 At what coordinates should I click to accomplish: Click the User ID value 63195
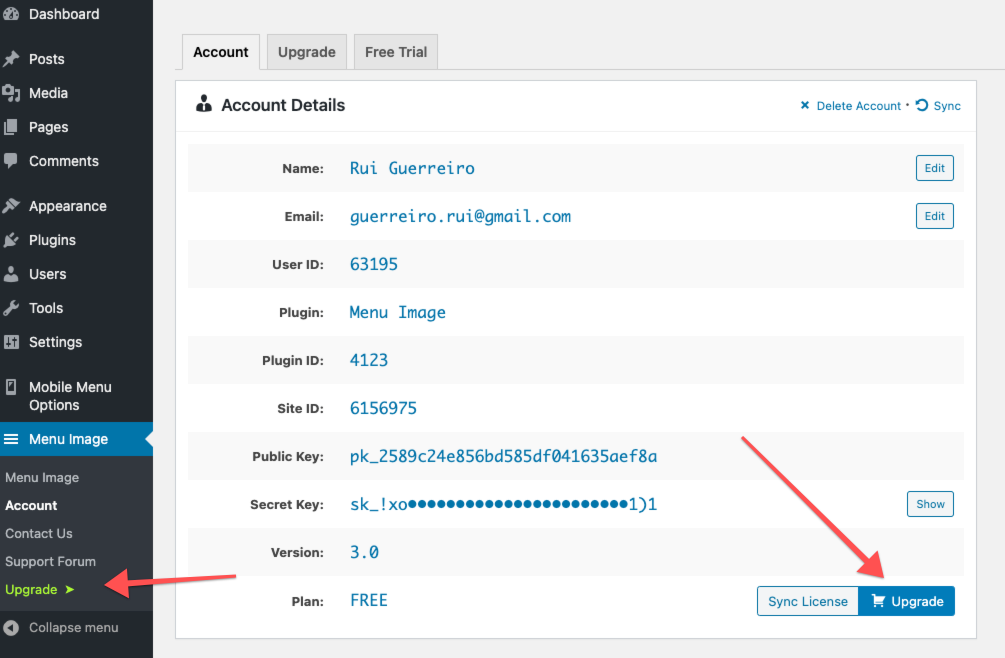374,264
